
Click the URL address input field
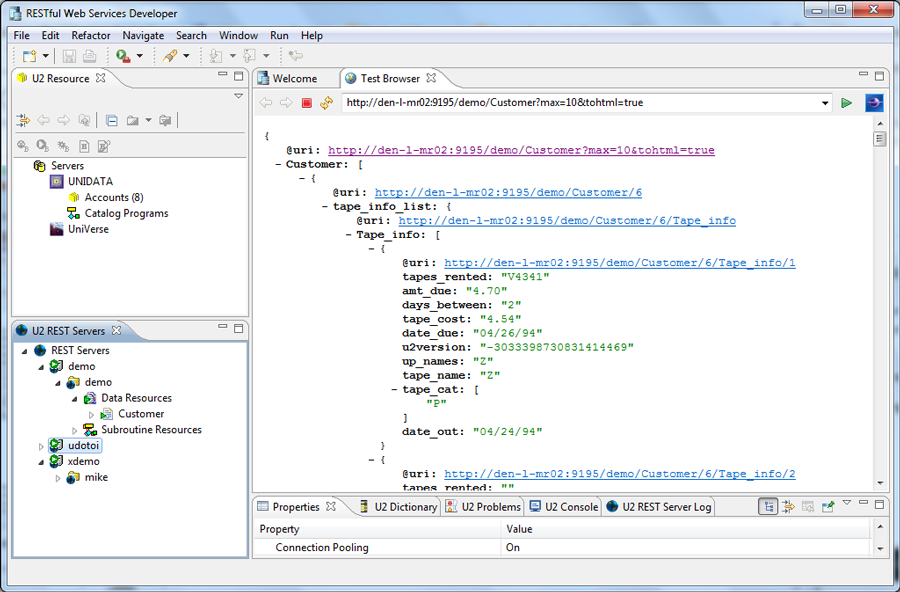coord(581,103)
